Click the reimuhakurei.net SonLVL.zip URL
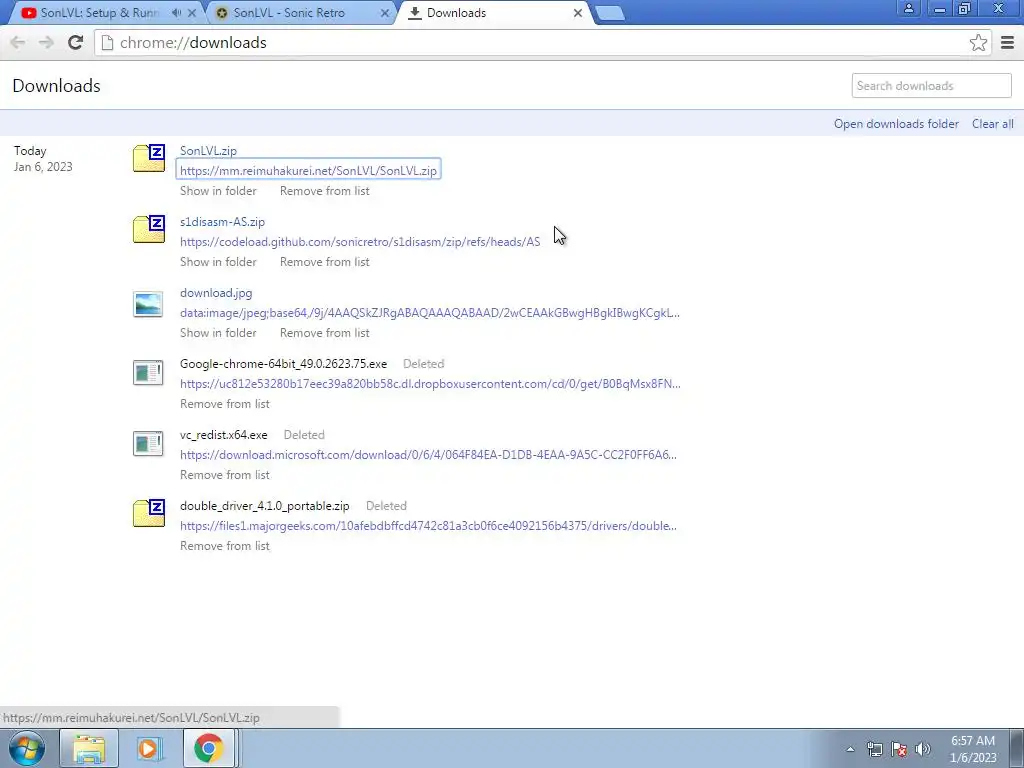Viewport: 1024px width, 768px height. pos(308,170)
